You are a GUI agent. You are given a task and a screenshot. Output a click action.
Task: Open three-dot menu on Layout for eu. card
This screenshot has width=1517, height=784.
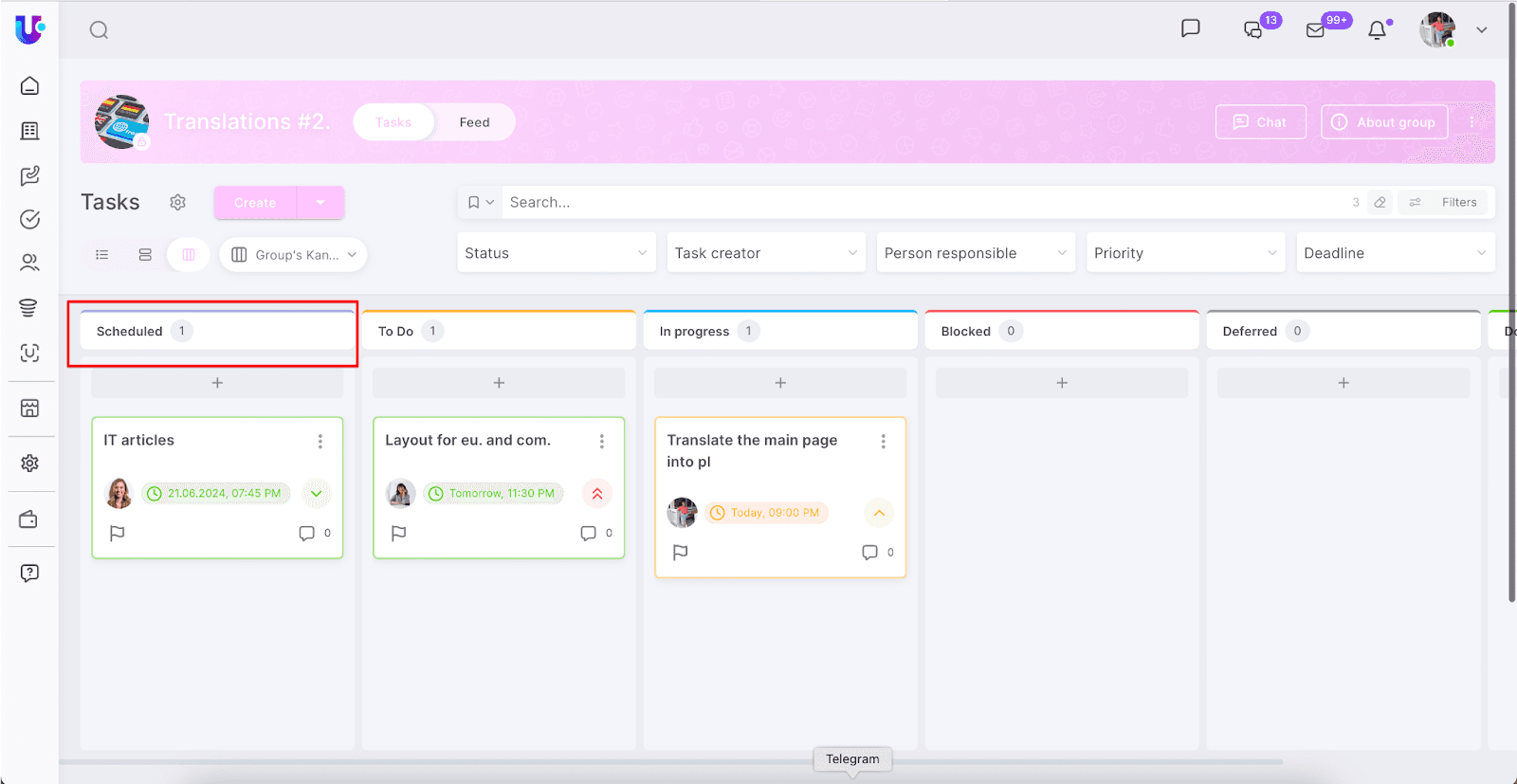tap(601, 441)
